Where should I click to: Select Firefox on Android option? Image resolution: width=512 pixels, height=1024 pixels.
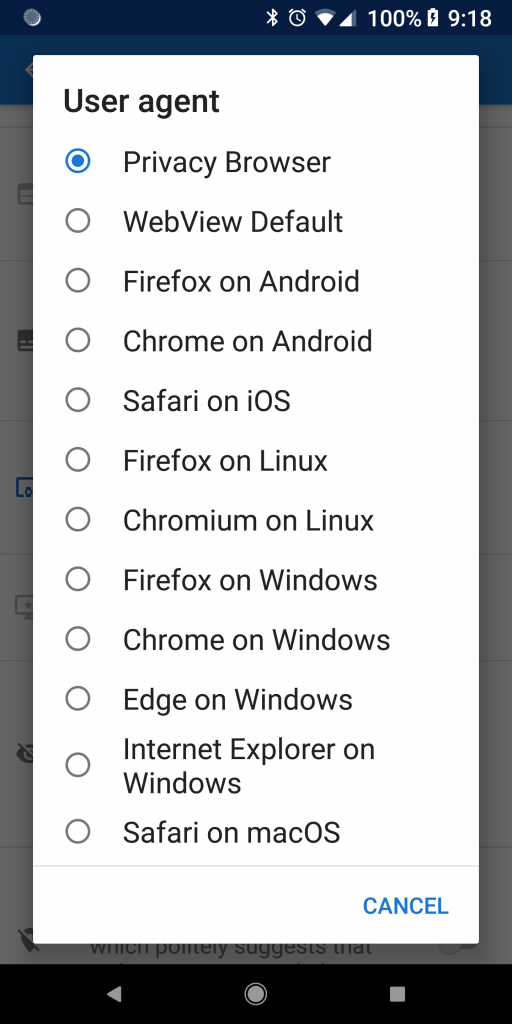point(255,281)
